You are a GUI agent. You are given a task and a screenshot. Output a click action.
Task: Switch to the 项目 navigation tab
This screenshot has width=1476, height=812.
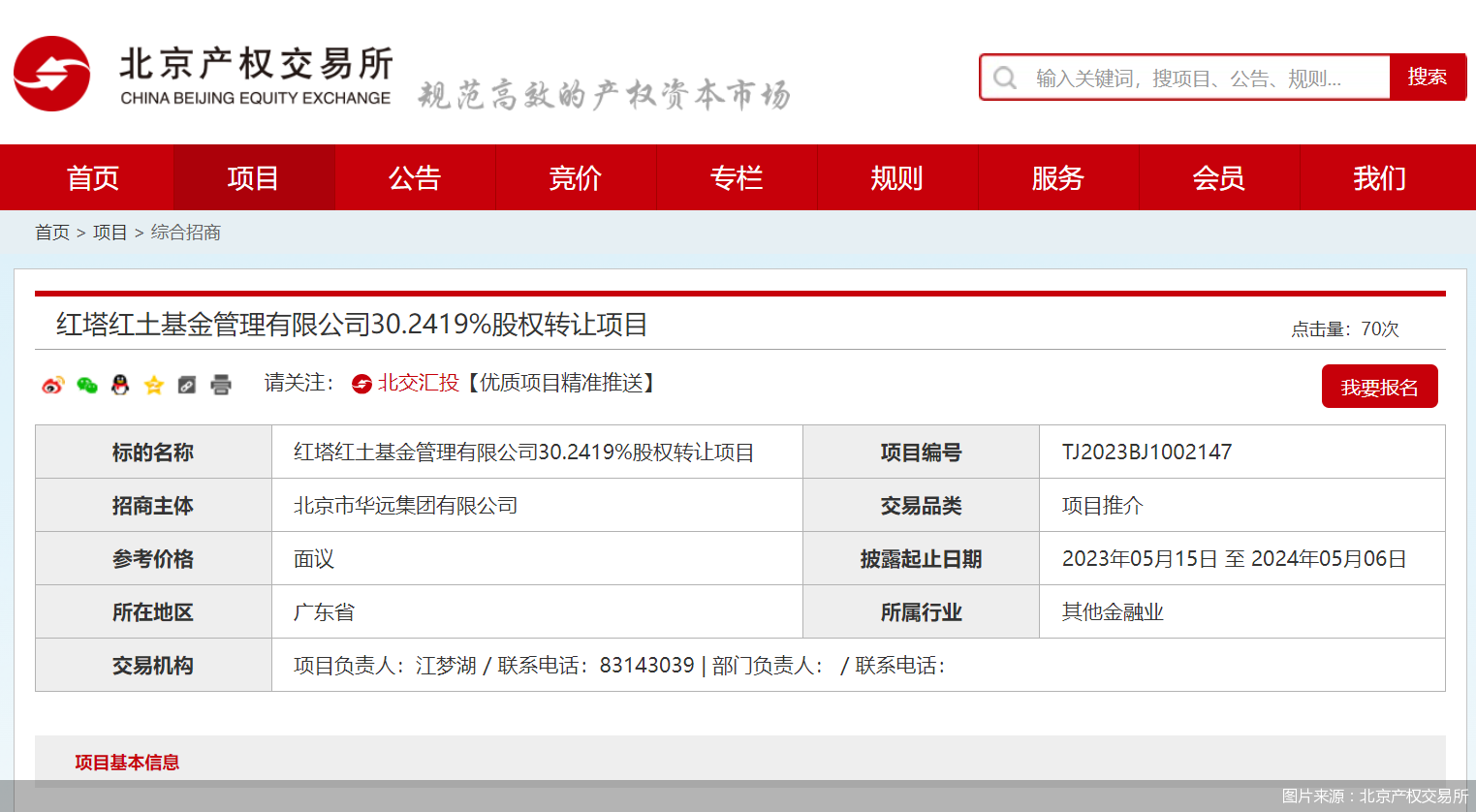(254, 177)
